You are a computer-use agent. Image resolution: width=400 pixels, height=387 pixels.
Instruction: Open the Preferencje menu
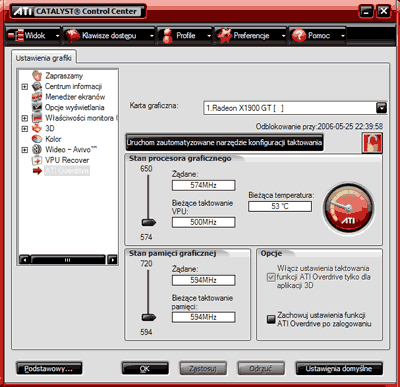tap(251, 35)
